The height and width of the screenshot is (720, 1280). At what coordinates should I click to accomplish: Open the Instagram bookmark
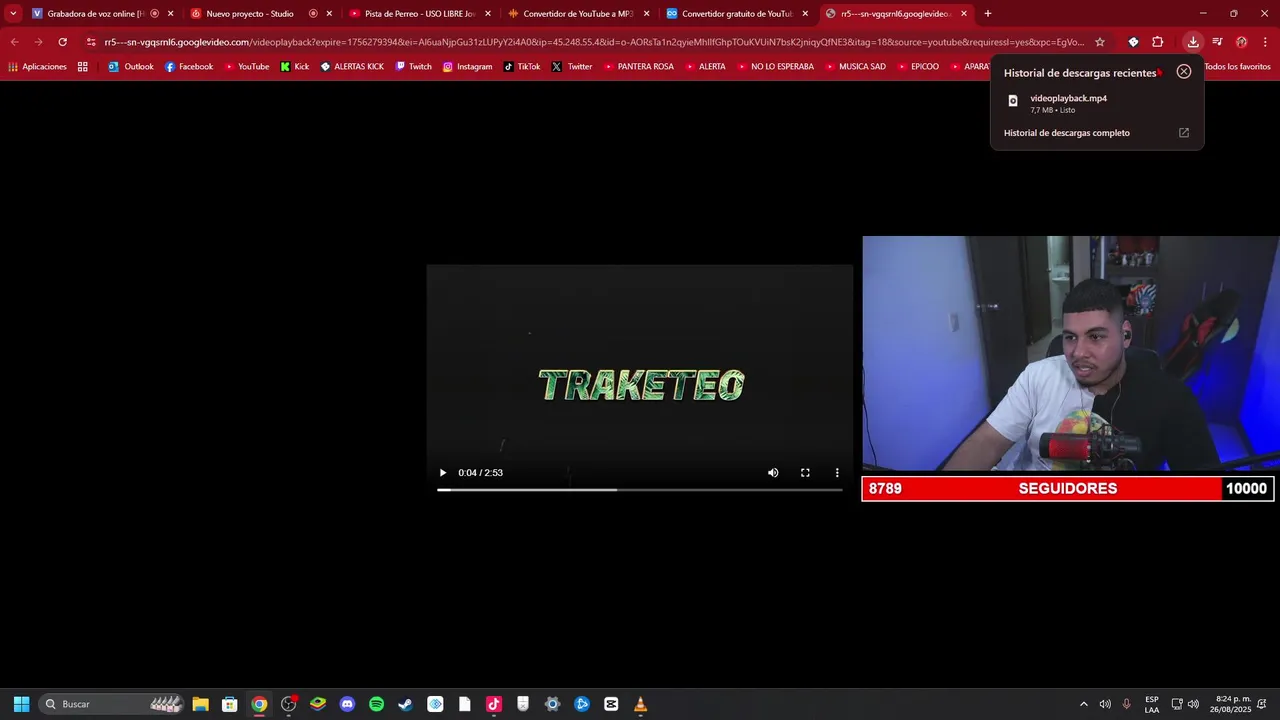tap(467, 67)
